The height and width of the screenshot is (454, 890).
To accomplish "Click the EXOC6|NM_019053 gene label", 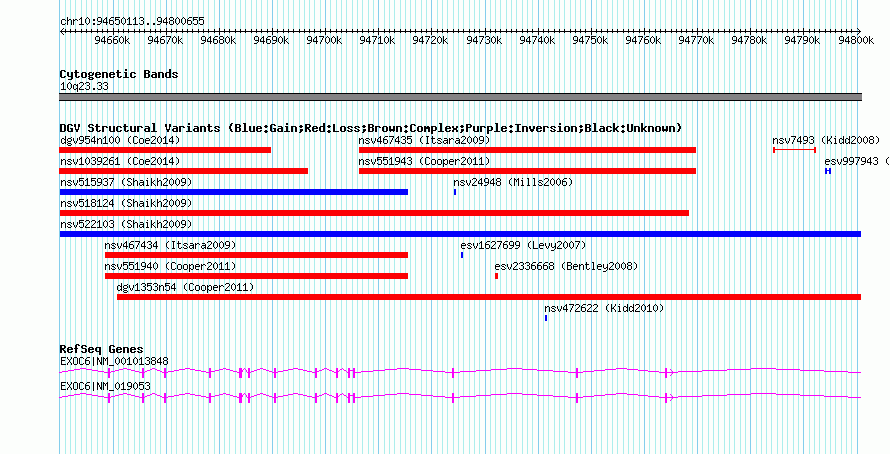I will pyautogui.click(x=105, y=386).
